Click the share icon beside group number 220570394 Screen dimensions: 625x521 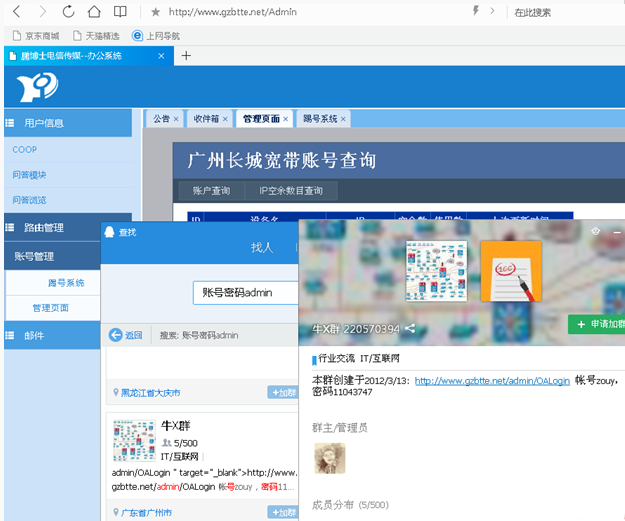pyautogui.click(x=410, y=328)
